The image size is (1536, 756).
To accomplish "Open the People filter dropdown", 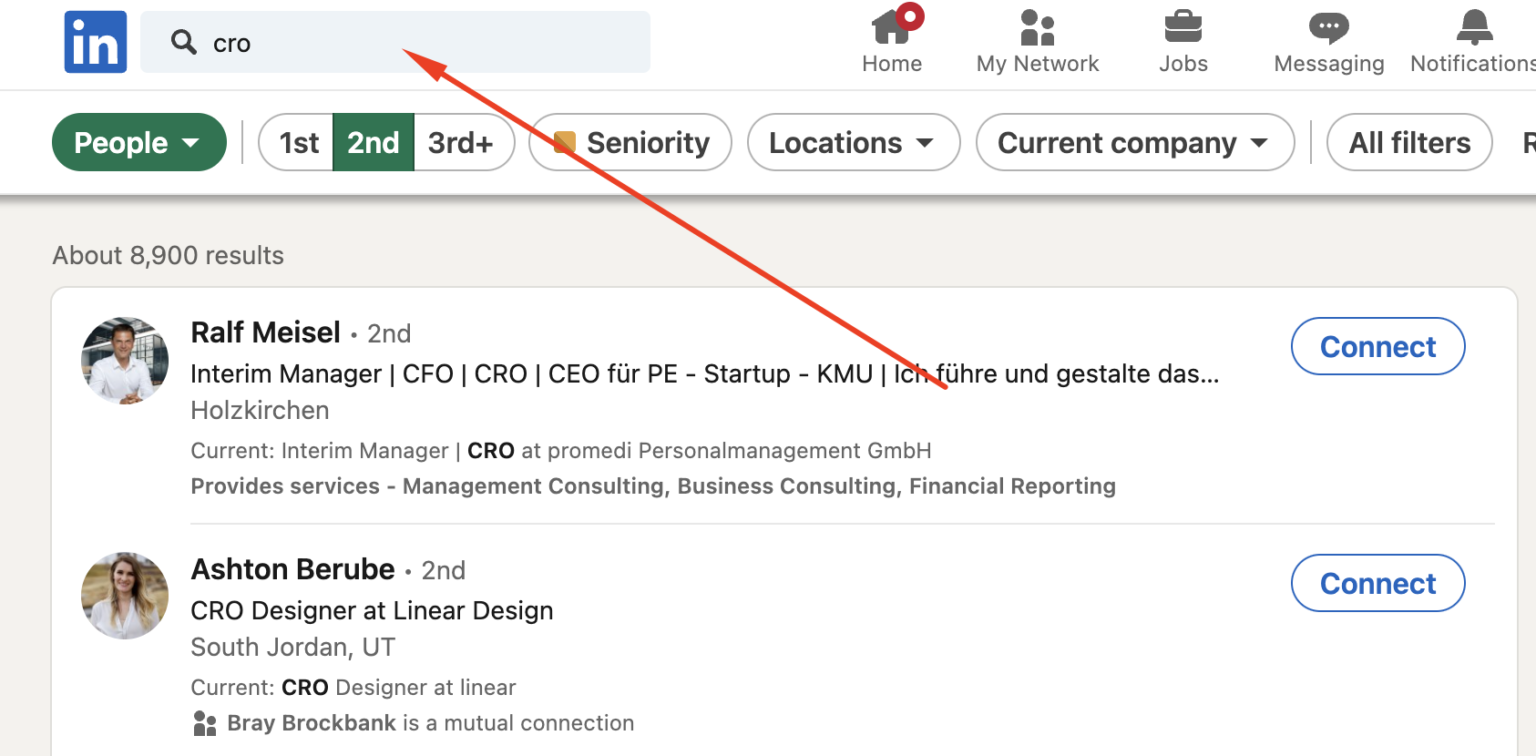I will coord(139,142).
